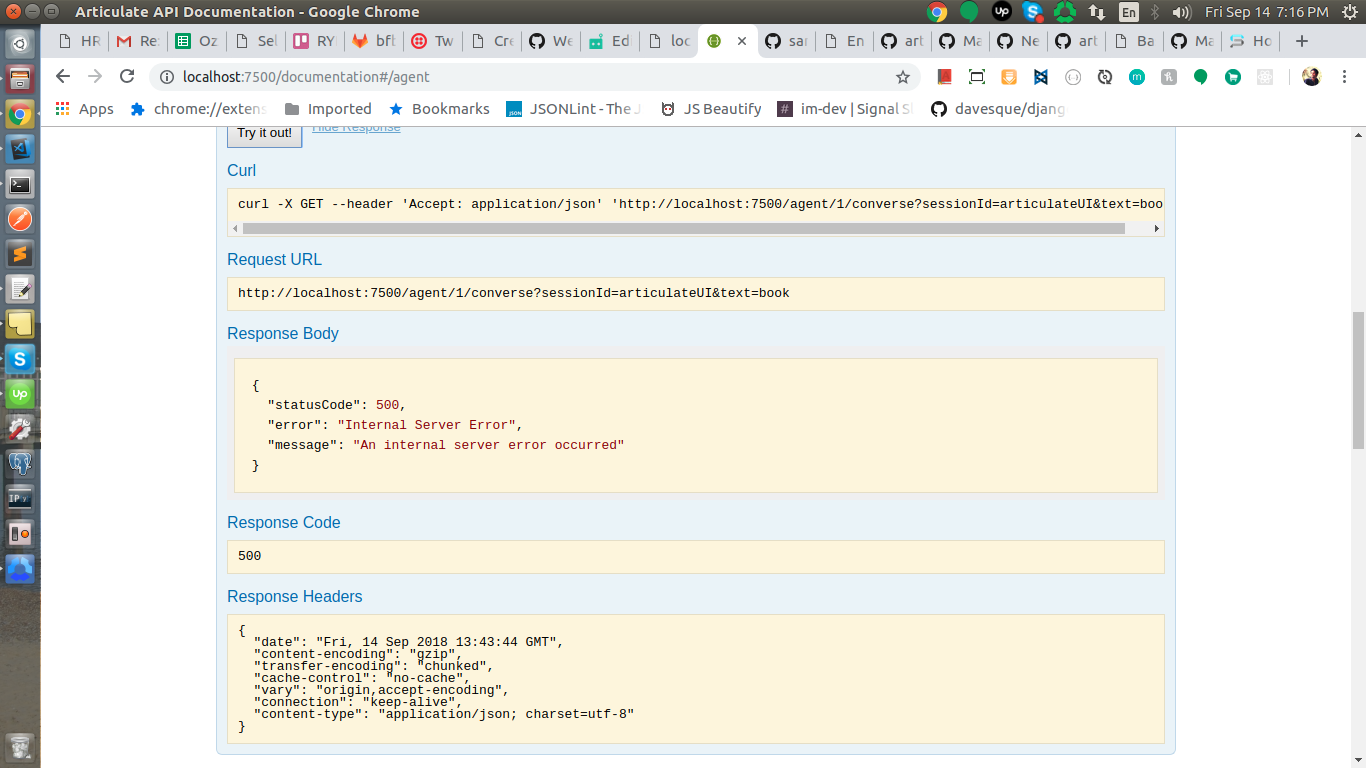Click the browser forward arrow

pyautogui.click(x=95, y=77)
